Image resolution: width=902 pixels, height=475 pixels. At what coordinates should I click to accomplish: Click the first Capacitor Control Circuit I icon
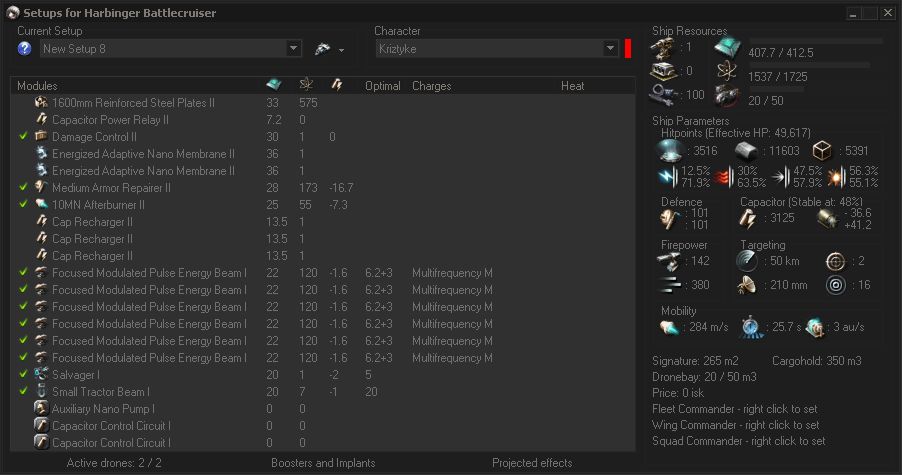tap(41, 426)
